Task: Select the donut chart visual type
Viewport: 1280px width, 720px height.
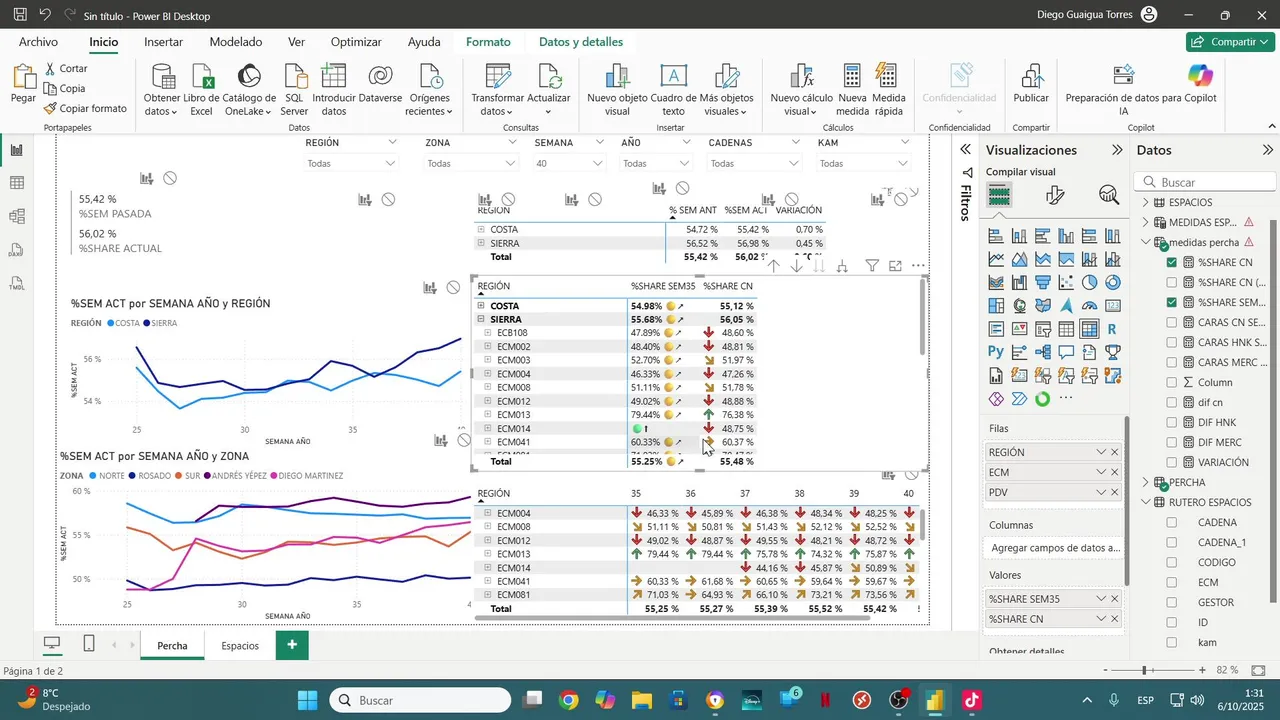Action: click(1112, 283)
